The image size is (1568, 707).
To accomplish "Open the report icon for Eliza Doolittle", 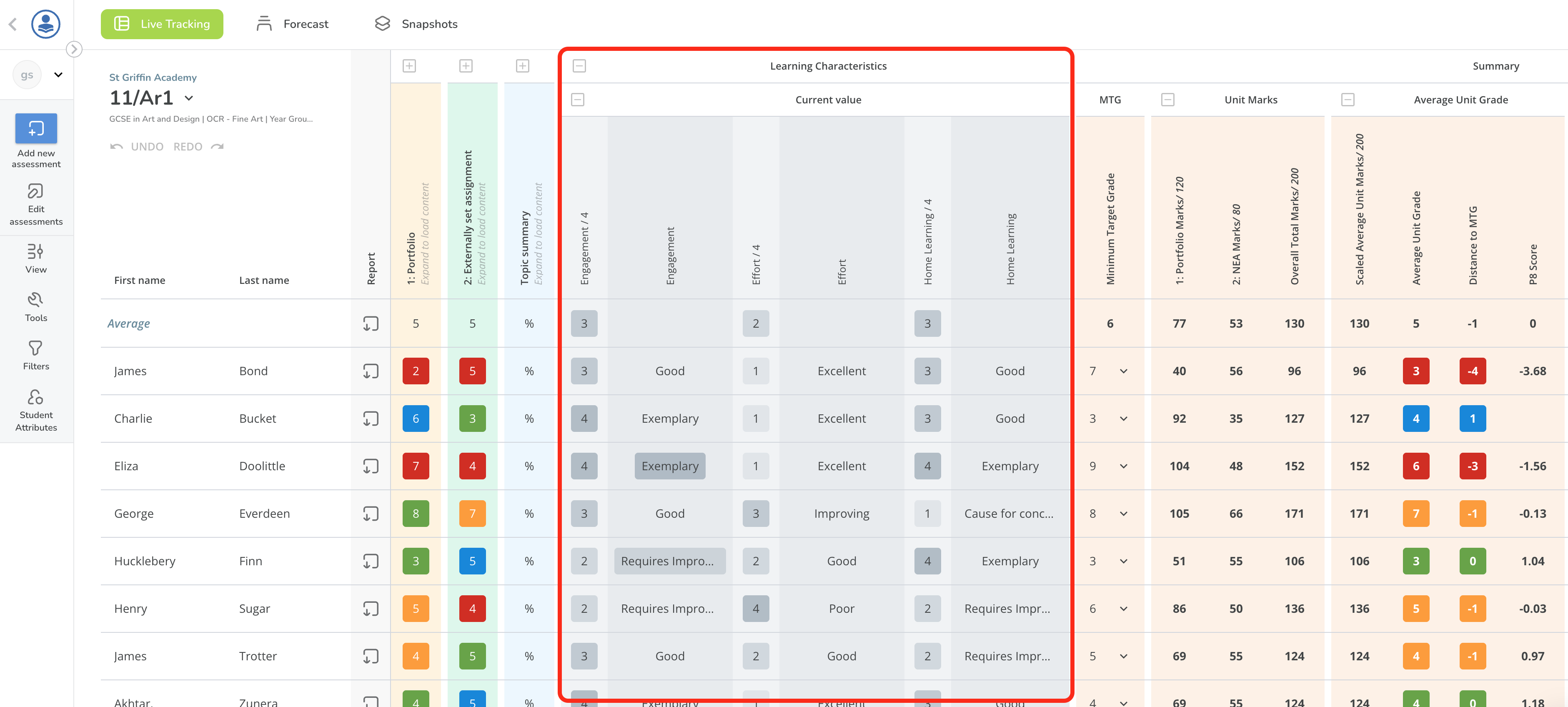I will 371,466.
